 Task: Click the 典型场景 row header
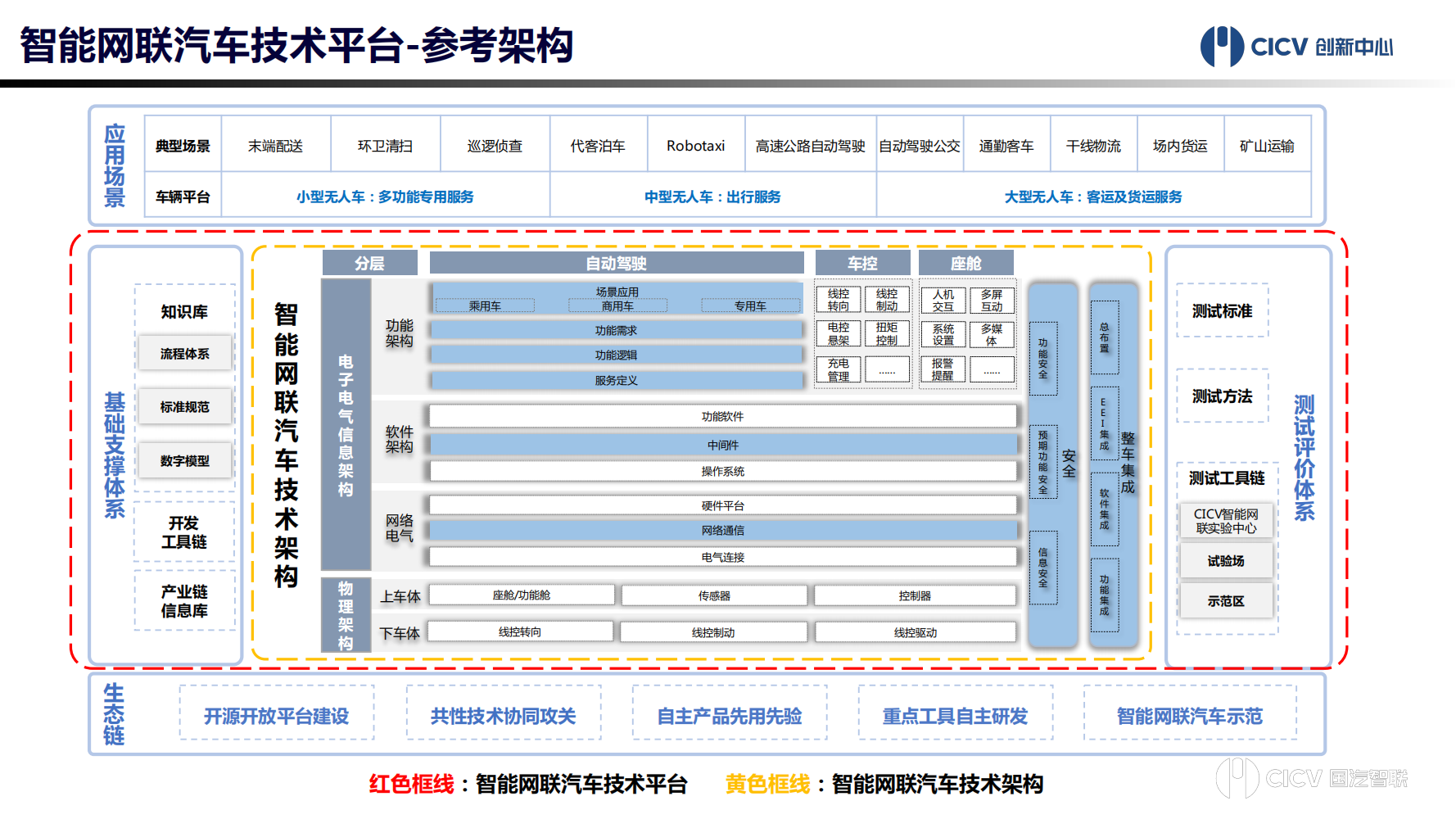pos(183,146)
